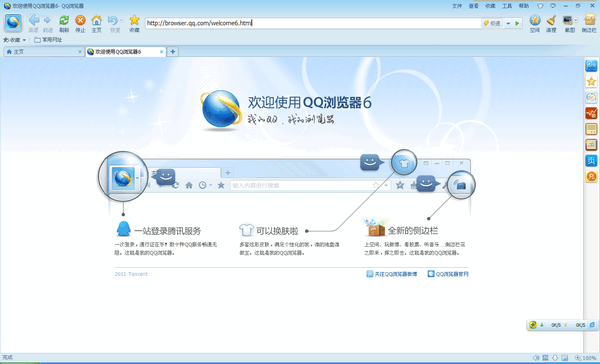Open a new tab with plus button
600x364 pixels.
[x=173, y=52]
